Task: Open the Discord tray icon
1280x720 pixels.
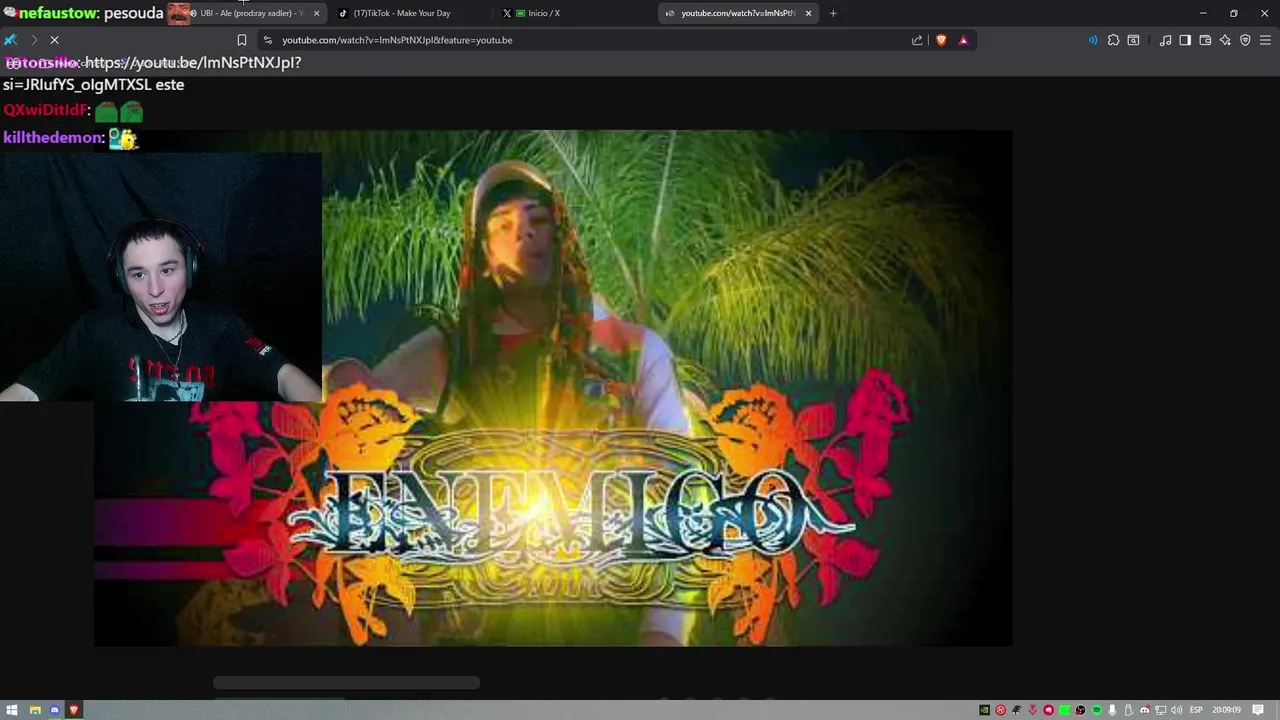Action: pos(1145,710)
